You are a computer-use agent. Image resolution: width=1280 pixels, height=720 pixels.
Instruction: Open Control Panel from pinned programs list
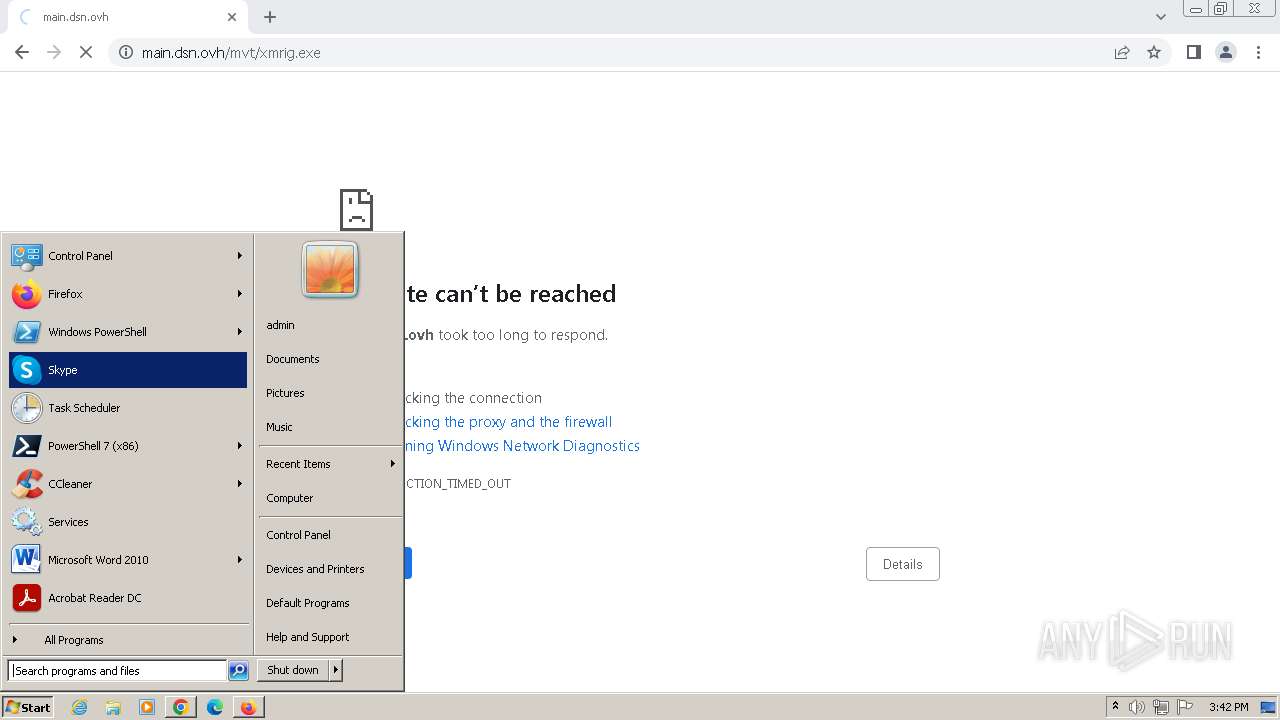coord(128,256)
